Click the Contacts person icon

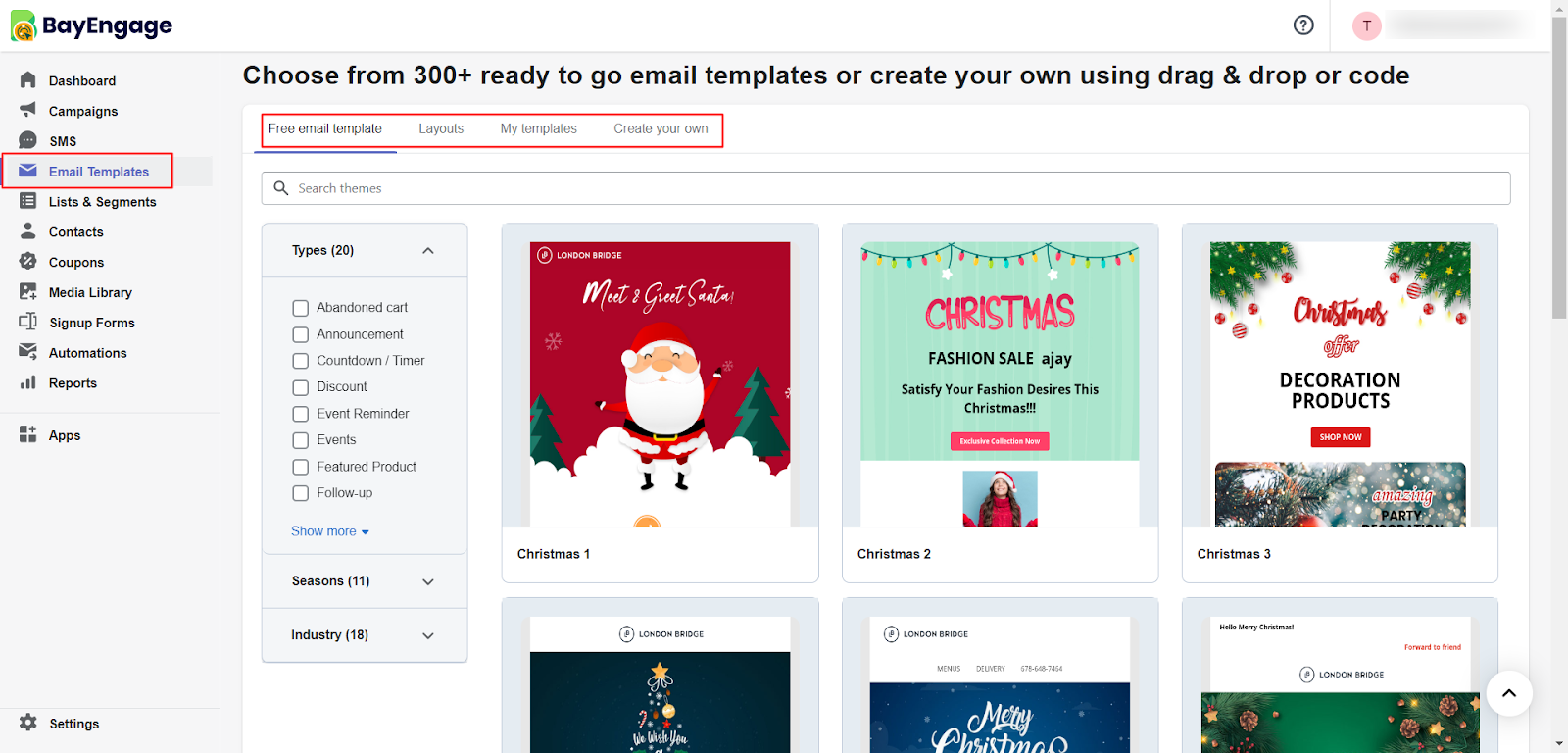27,231
